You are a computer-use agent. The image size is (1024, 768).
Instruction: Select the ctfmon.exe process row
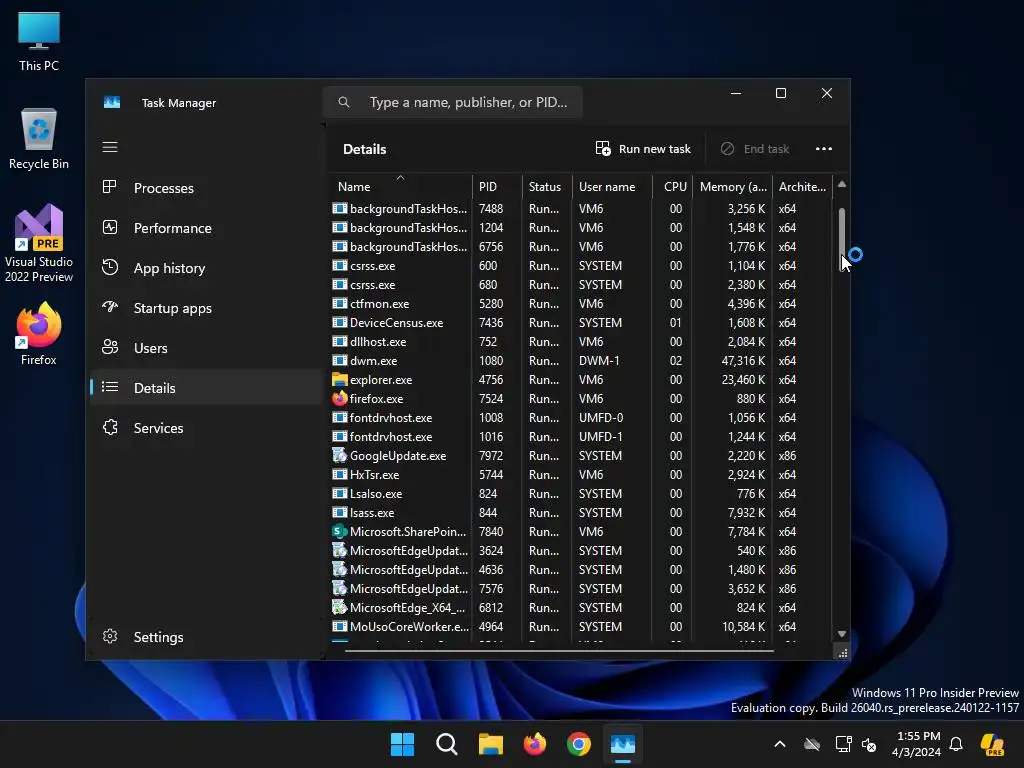pos(581,304)
